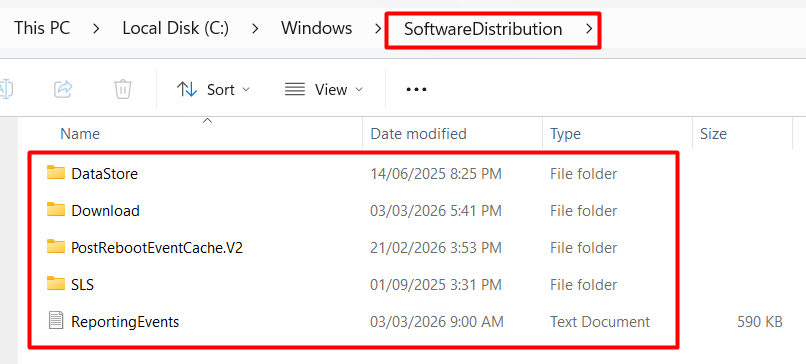Click the SLS folder icon
This screenshot has height=364, width=806.
tap(56, 284)
